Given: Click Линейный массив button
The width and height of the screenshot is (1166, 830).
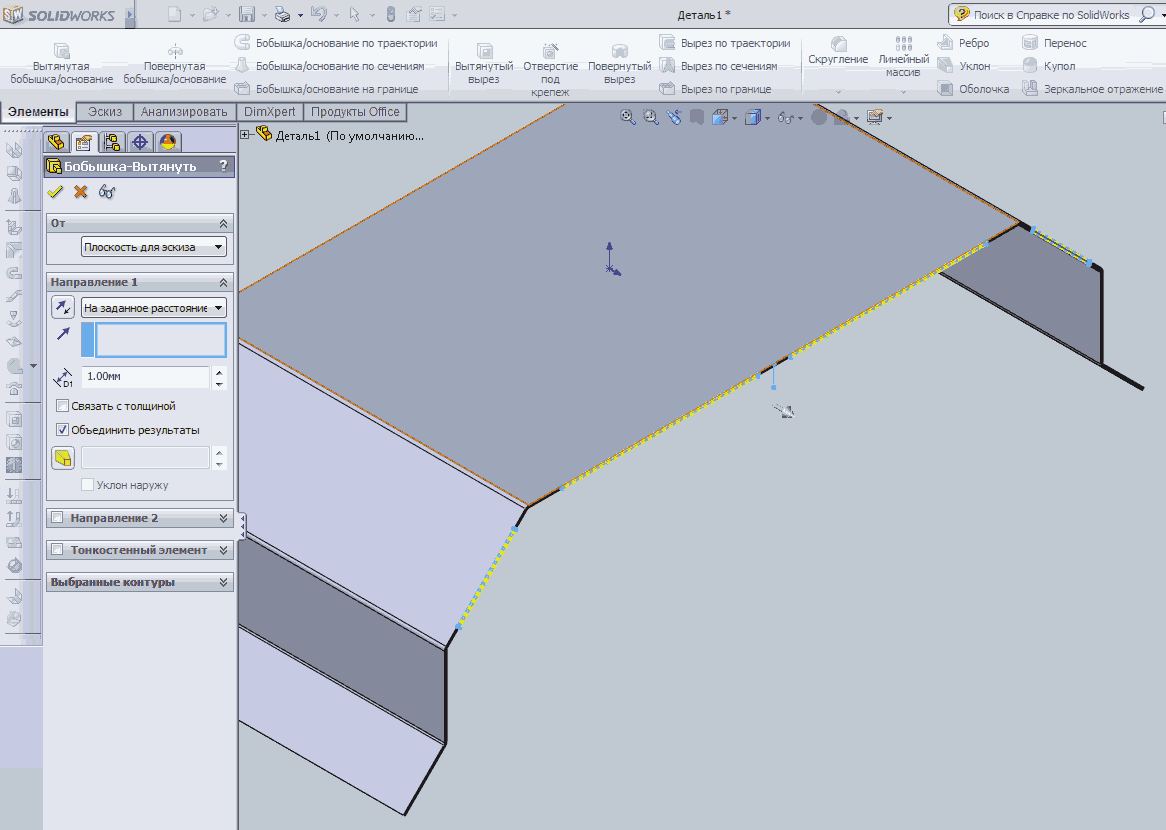Looking at the screenshot, I should pos(904,56).
